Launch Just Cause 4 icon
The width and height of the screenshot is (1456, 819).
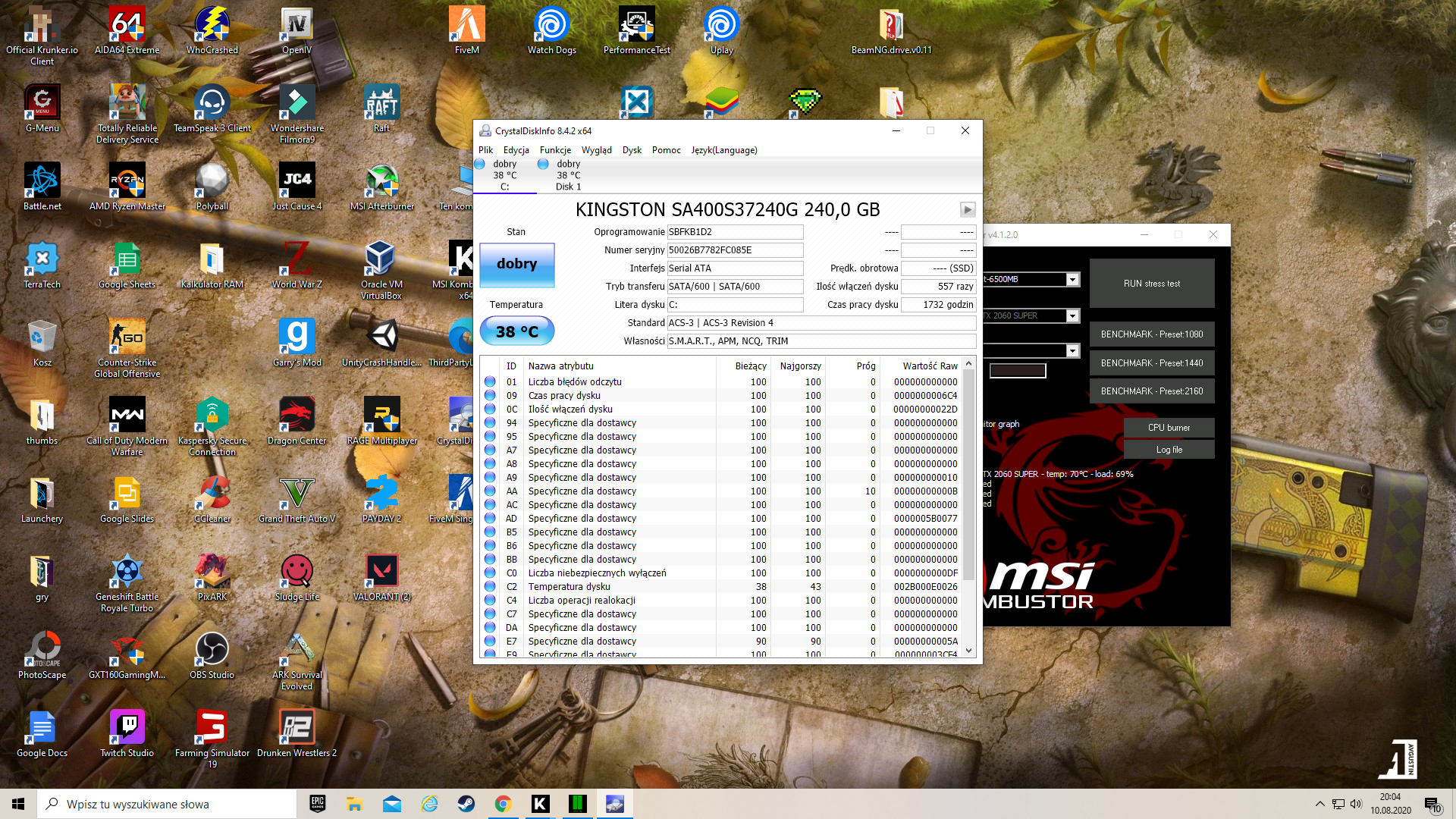pyautogui.click(x=297, y=187)
